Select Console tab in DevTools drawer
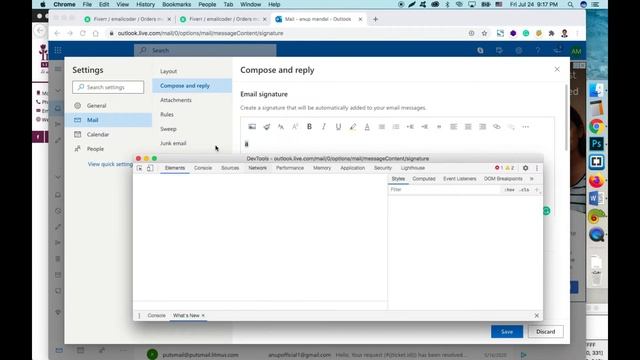Image resolution: width=640 pixels, height=360 pixels. [156, 316]
